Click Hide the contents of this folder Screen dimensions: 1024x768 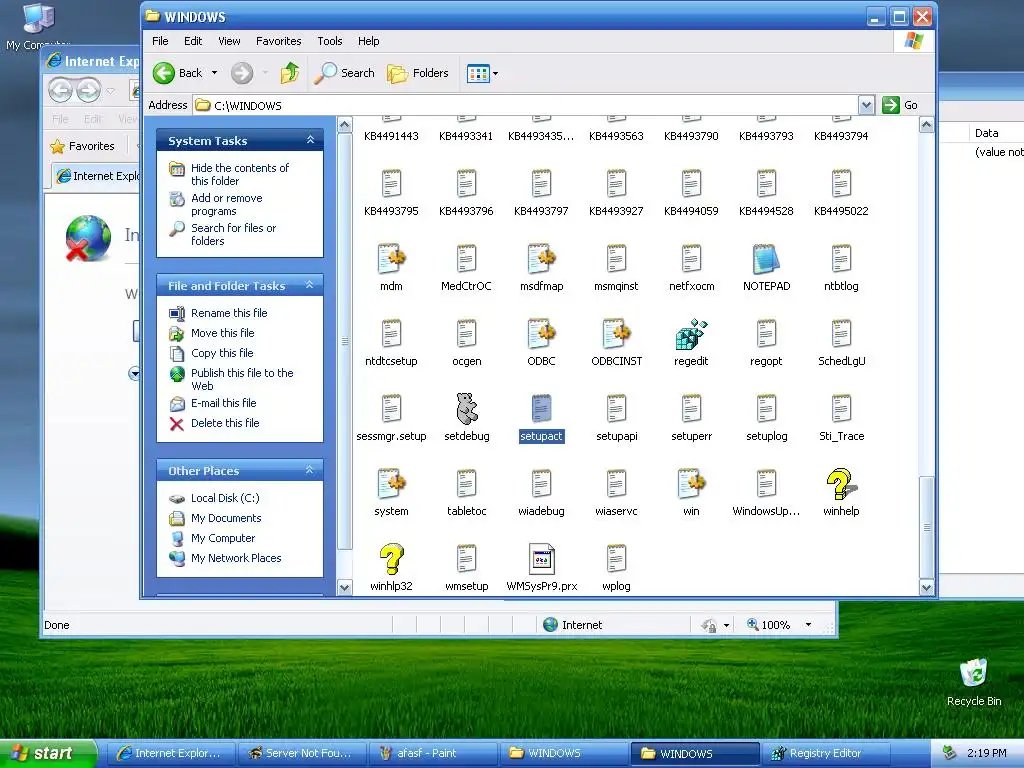[240, 174]
